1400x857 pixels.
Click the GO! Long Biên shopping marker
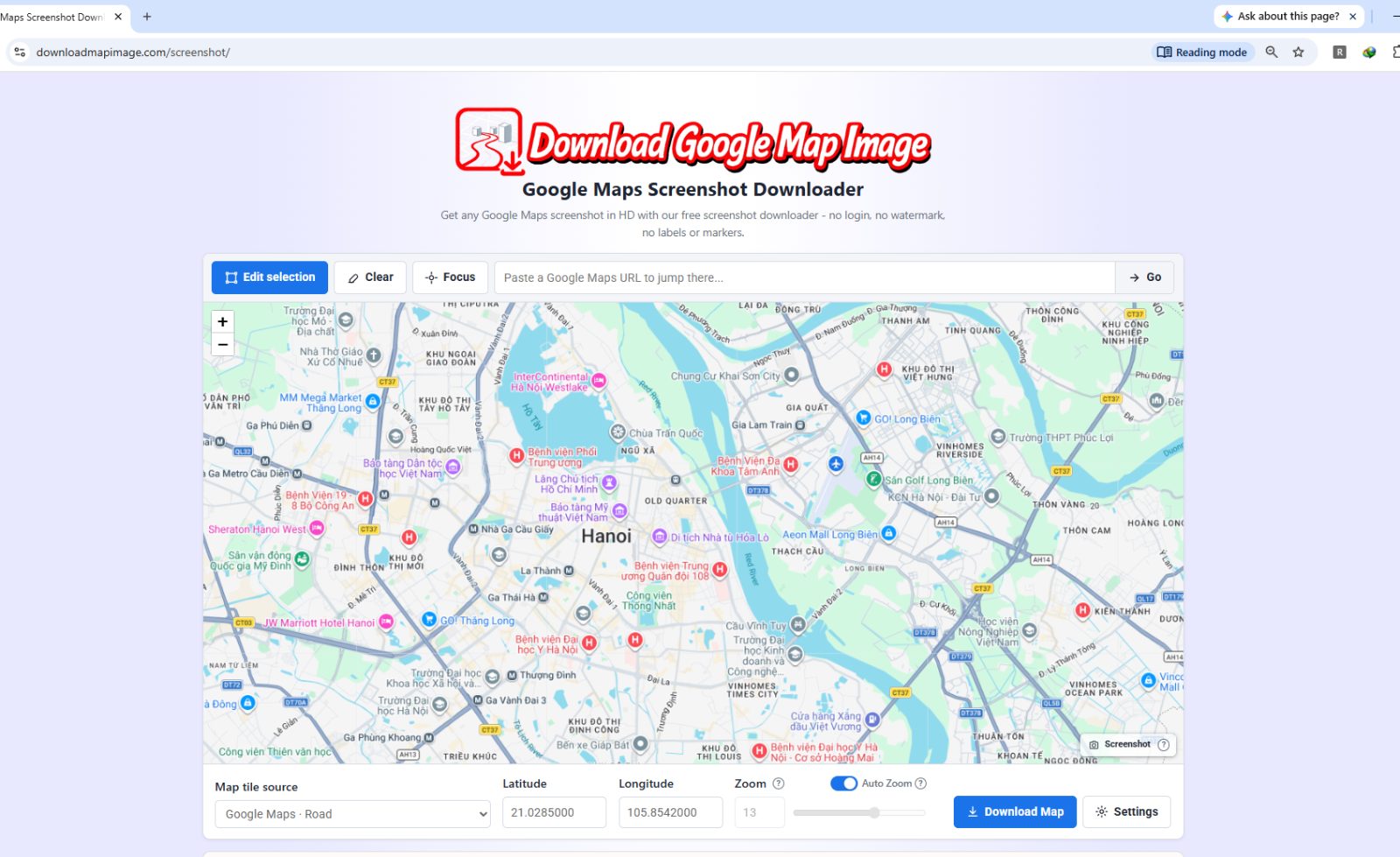(864, 418)
